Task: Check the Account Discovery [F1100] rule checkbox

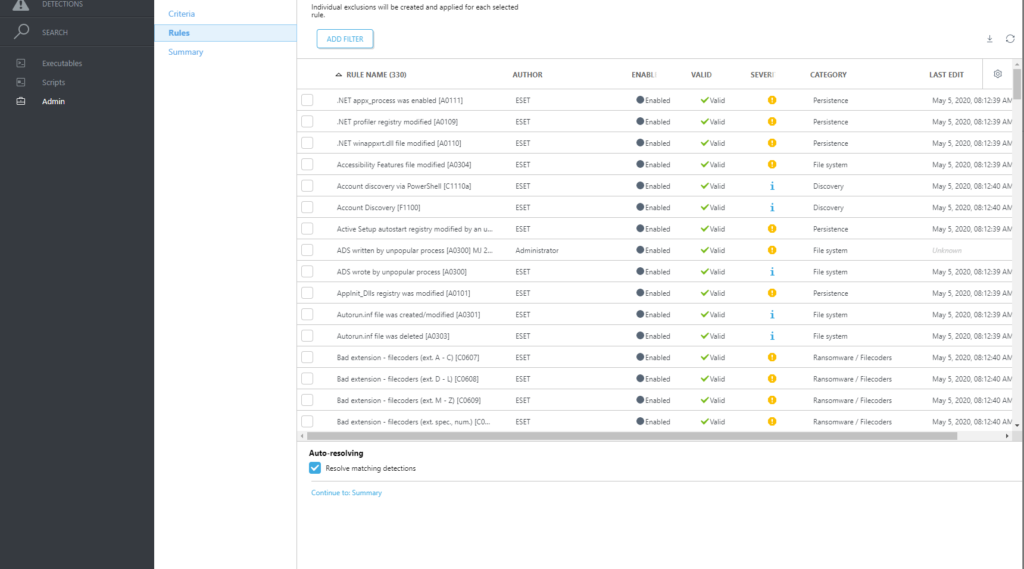Action: pos(307,207)
